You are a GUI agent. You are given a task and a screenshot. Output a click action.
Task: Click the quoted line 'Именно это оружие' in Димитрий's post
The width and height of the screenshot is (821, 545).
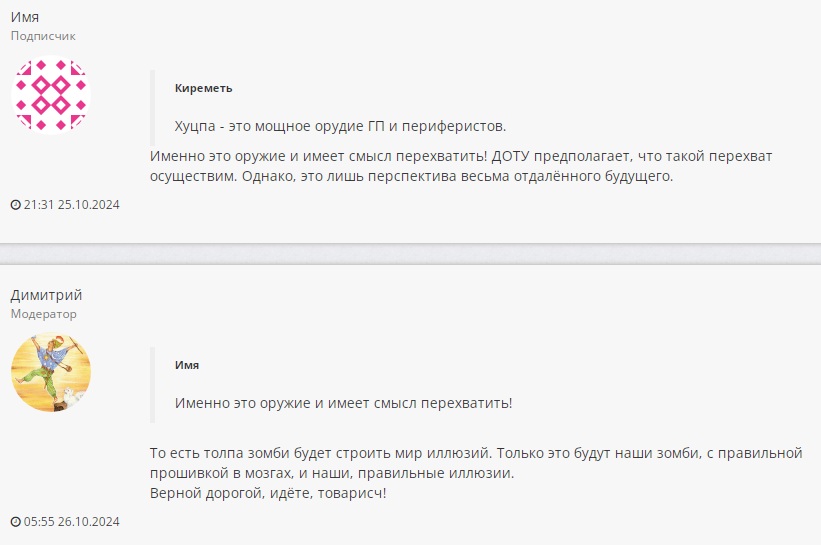click(x=343, y=403)
